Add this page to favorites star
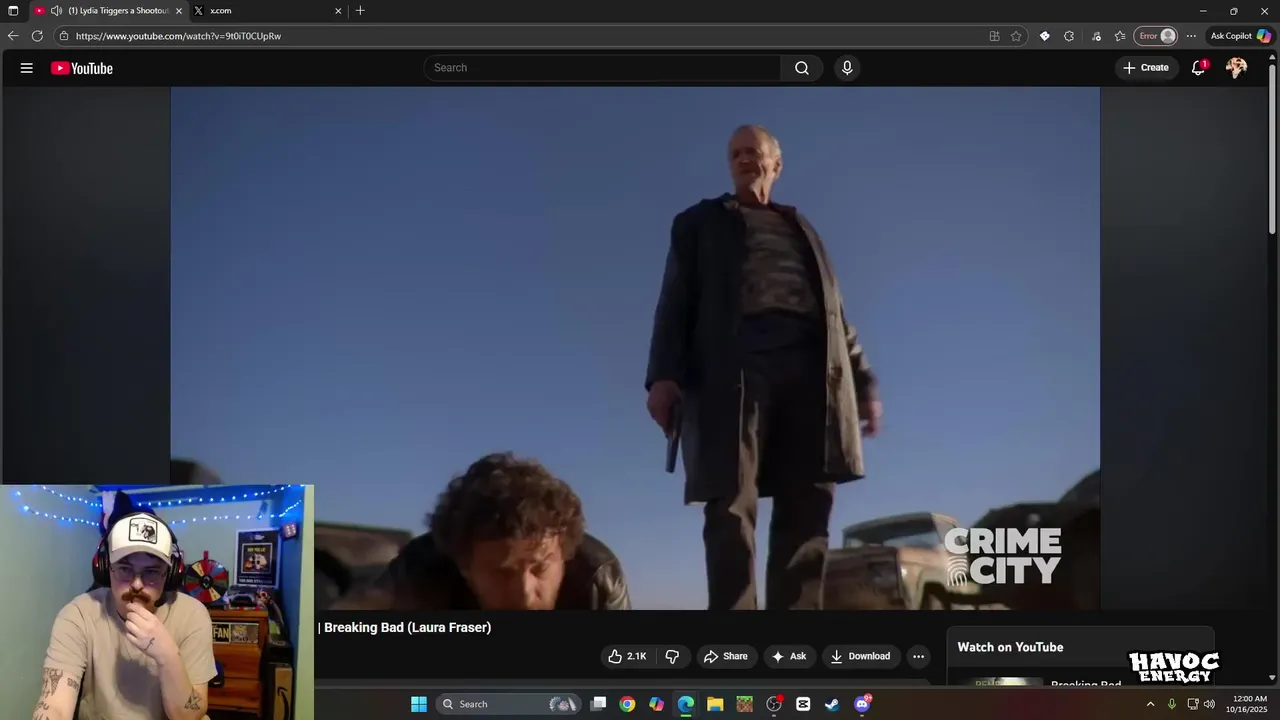Screen dimensions: 1280x720 1016,36
